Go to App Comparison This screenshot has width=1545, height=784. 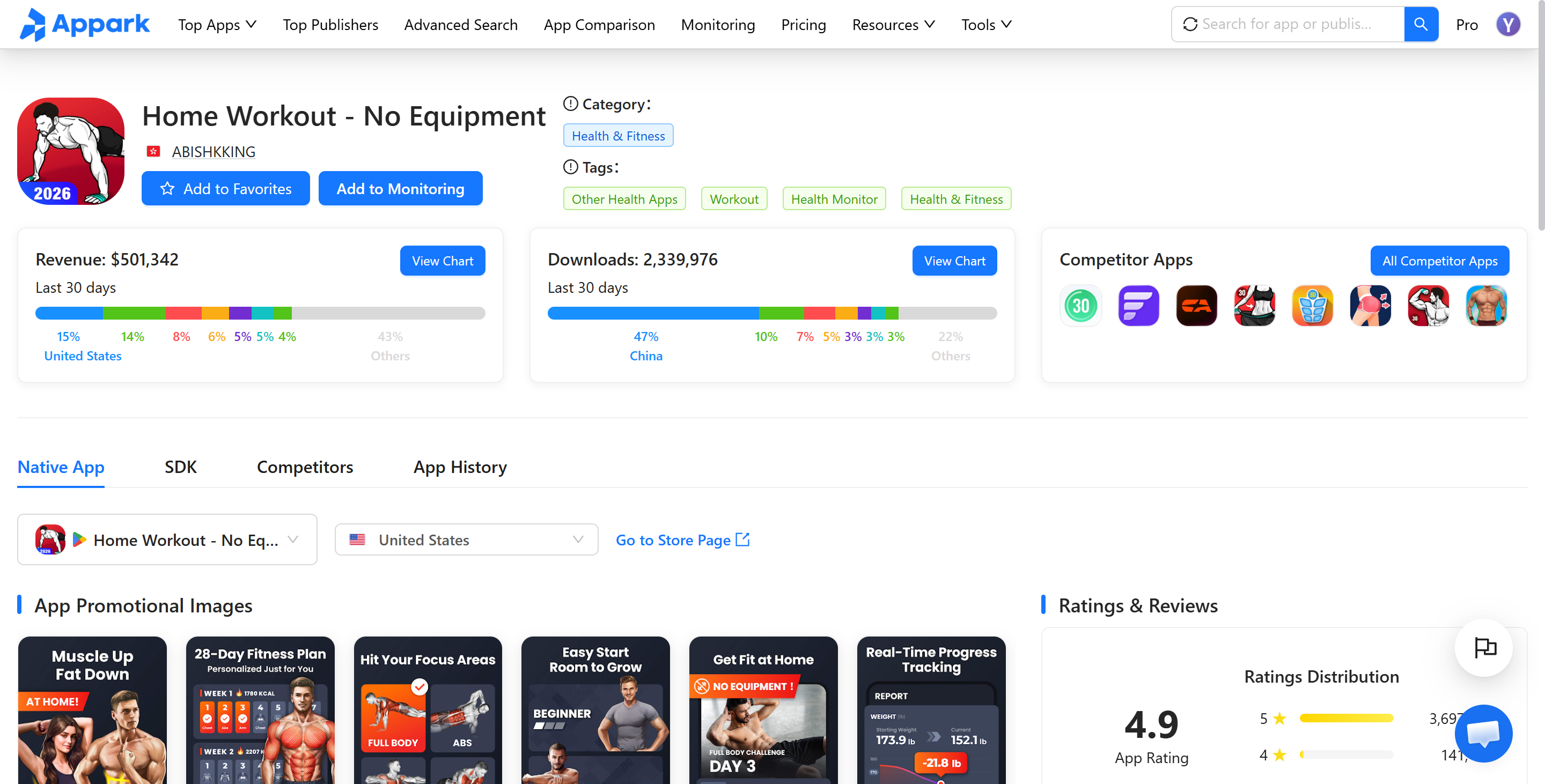point(599,25)
